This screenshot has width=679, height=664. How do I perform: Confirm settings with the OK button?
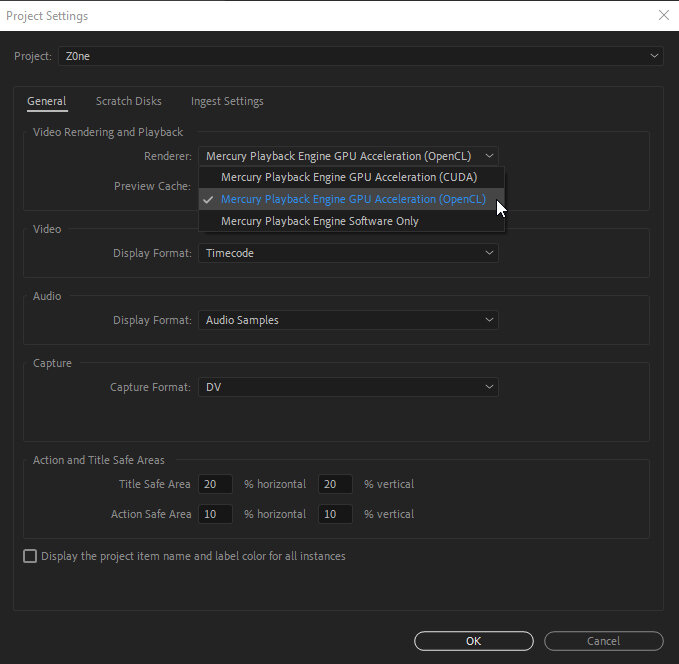click(x=474, y=641)
